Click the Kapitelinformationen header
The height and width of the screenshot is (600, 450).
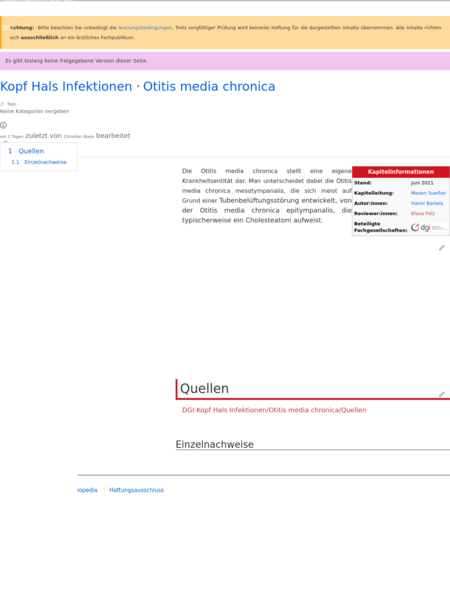pyautogui.click(x=401, y=172)
